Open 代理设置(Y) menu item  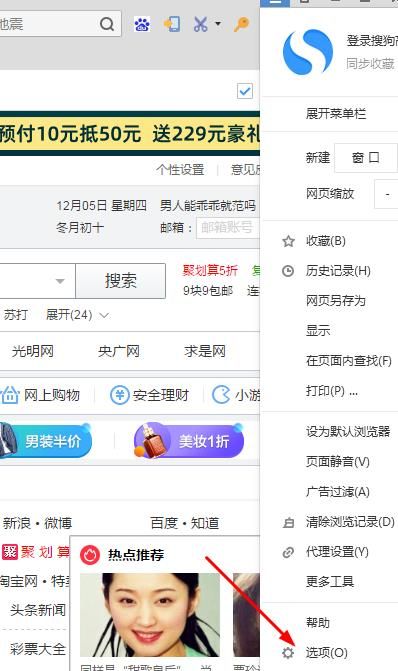(337, 552)
